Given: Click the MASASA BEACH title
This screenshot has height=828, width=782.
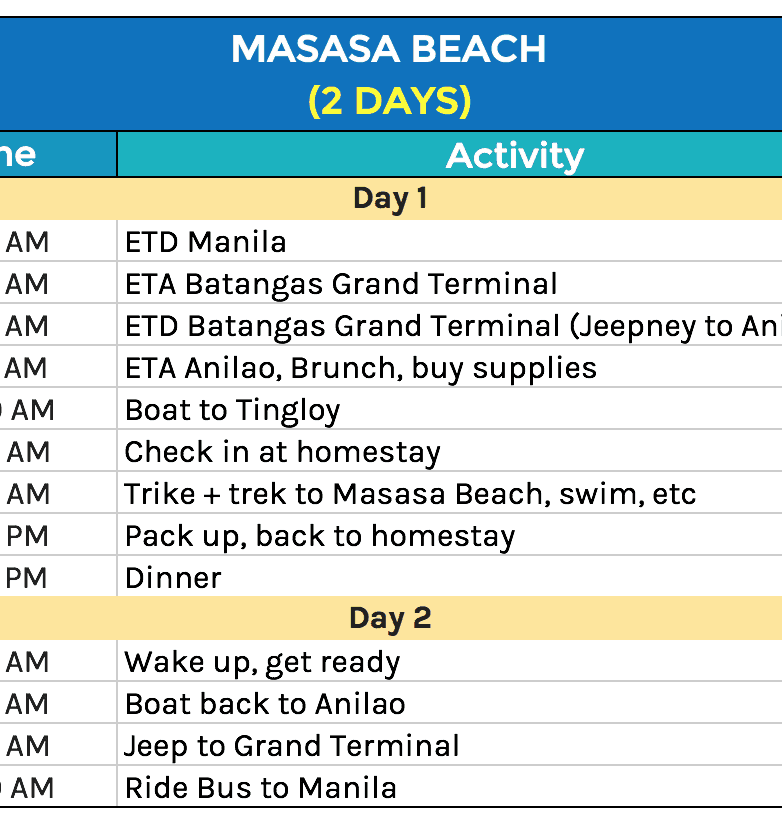Looking at the screenshot, I should click(x=389, y=49).
